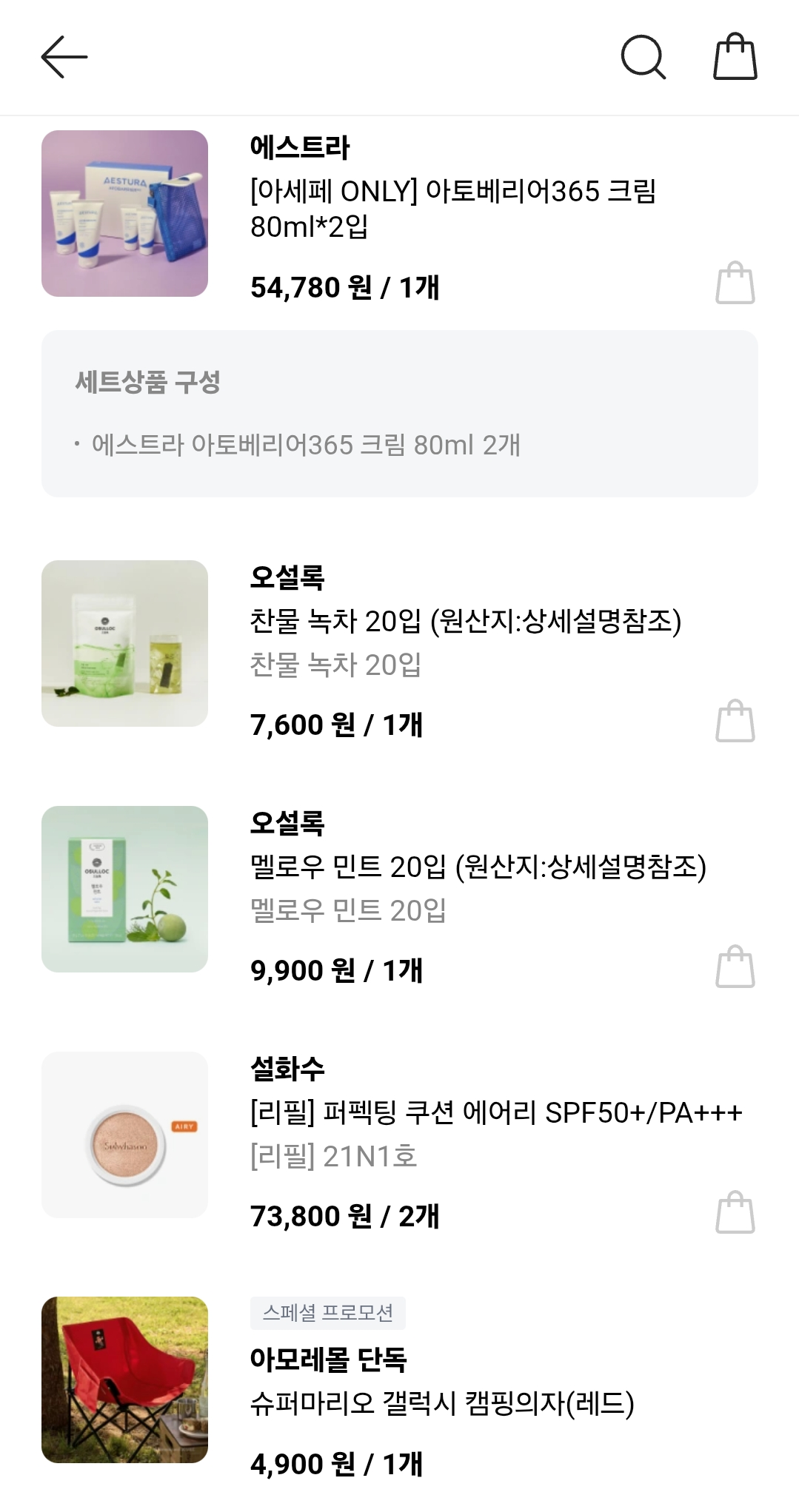Tap the 스페셜 프로모션 badge
Image resolution: width=799 pixels, height=1512 pixels.
[x=328, y=1313]
